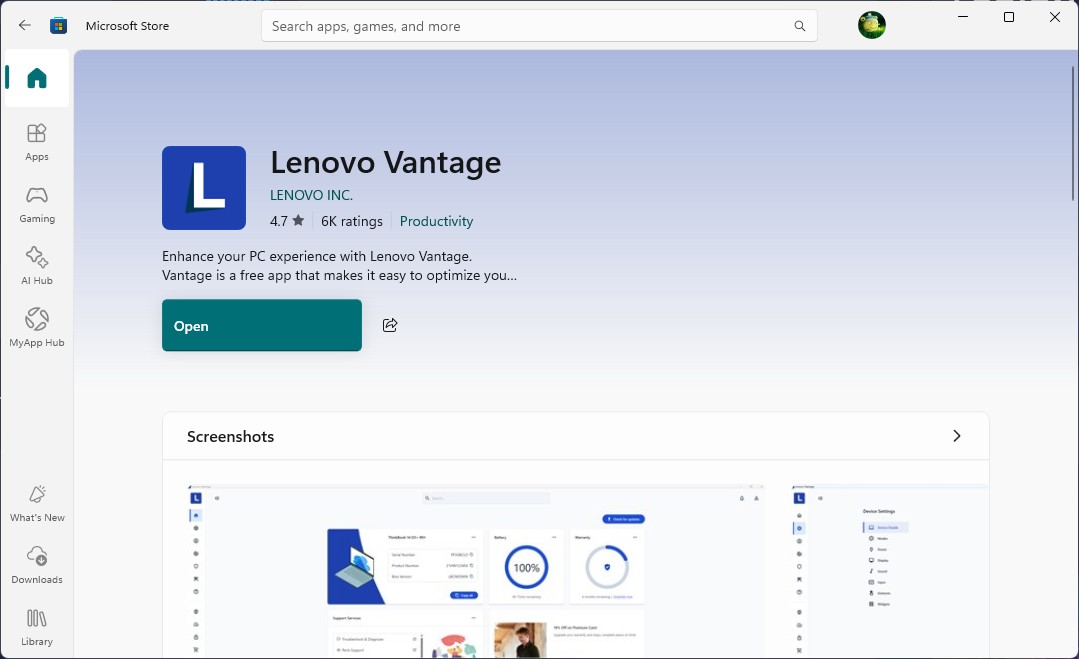Click the Open button for Lenovo Vantage
This screenshot has width=1079, height=659.
261,325
